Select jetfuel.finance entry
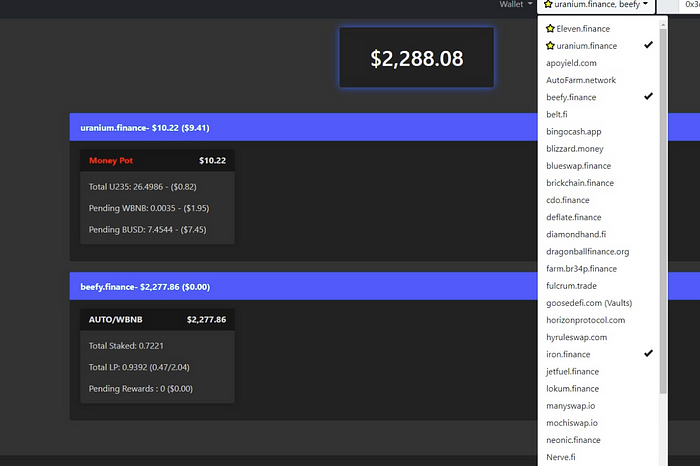The image size is (700, 466). tap(572, 371)
